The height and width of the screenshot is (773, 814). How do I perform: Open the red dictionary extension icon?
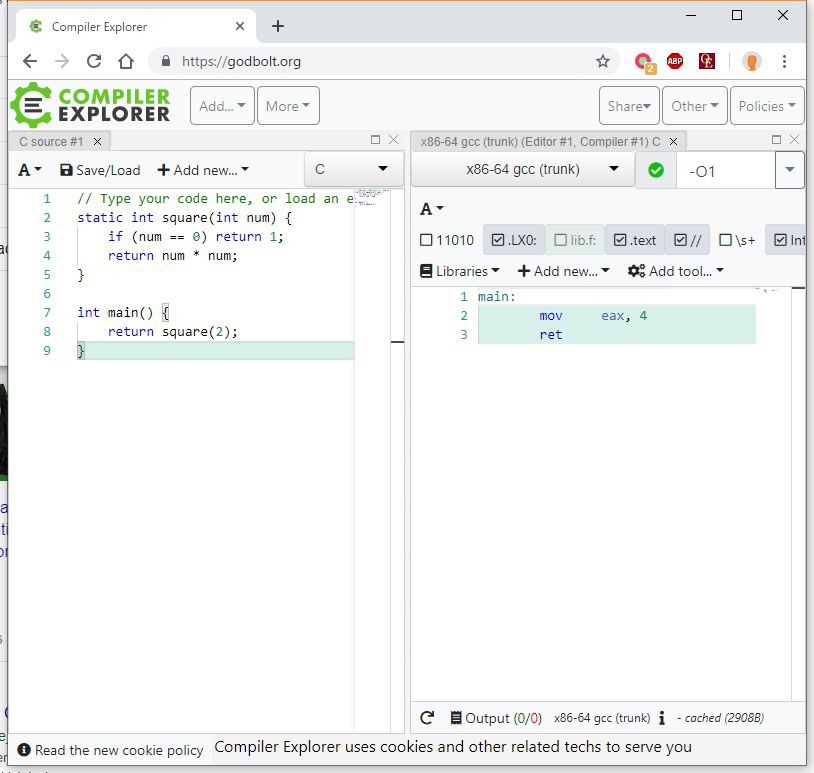pyautogui.click(x=707, y=61)
